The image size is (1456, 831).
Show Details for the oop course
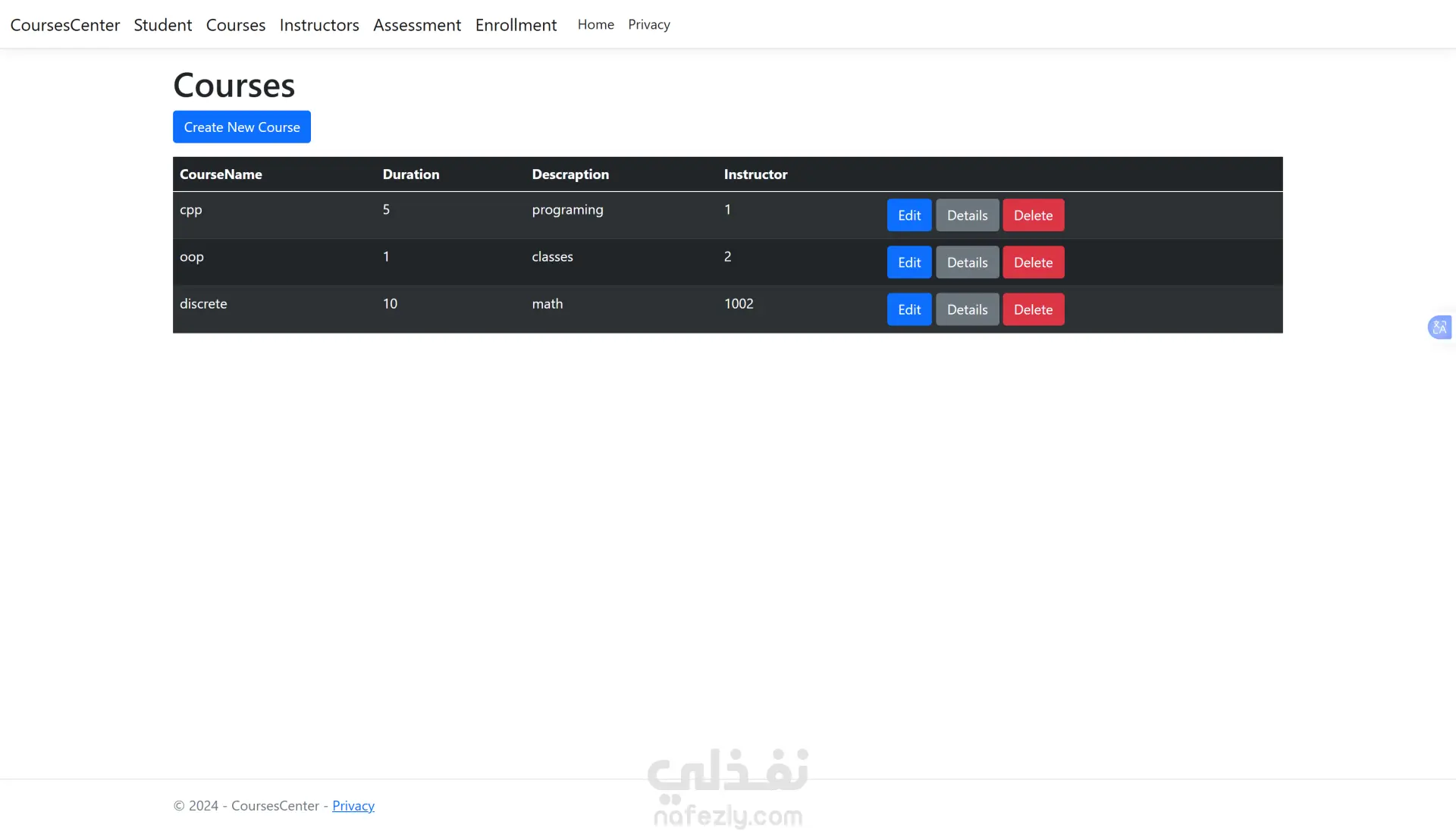[x=967, y=262]
